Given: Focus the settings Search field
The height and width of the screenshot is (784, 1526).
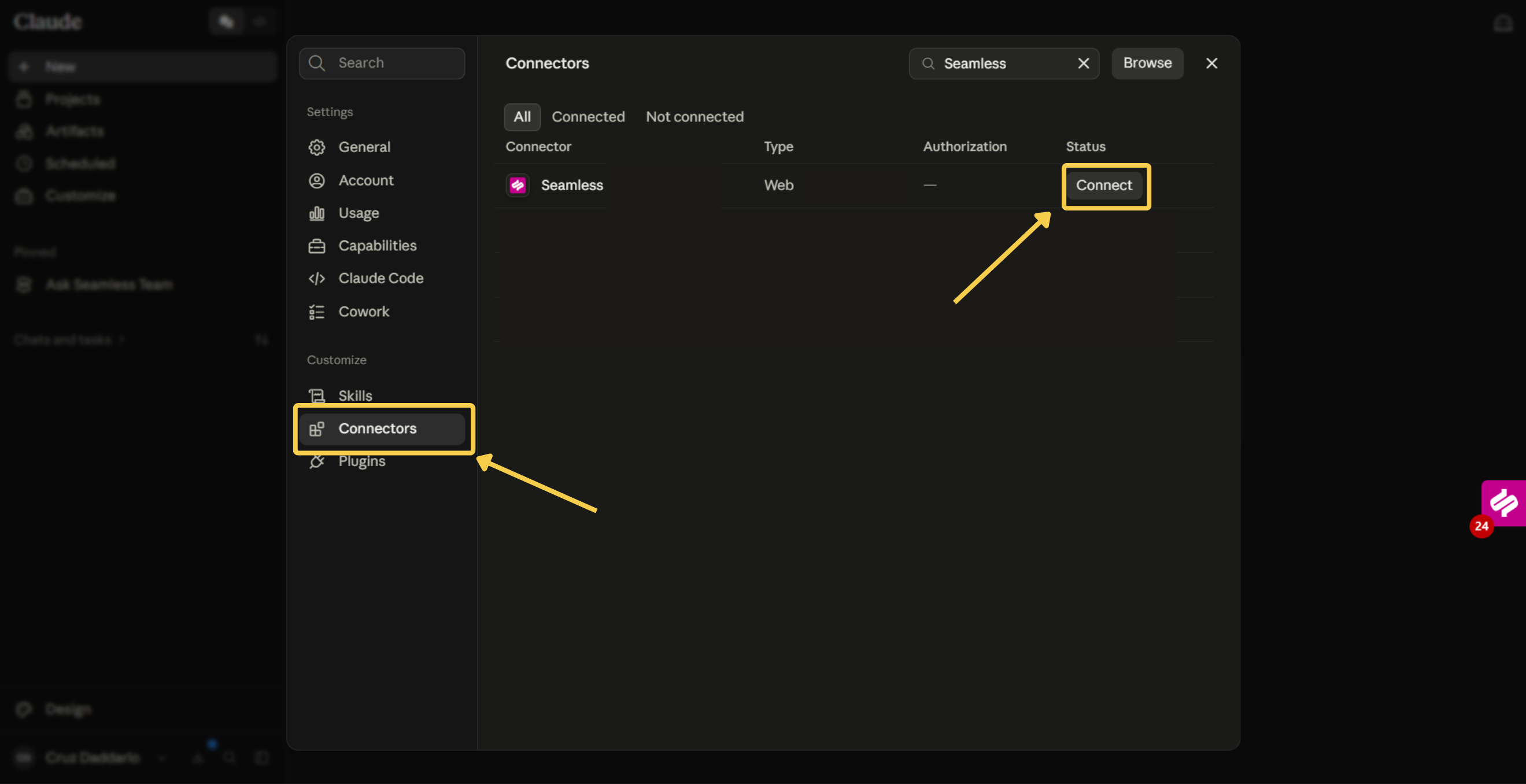Looking at the screenshot, I should tap(382, 63).
